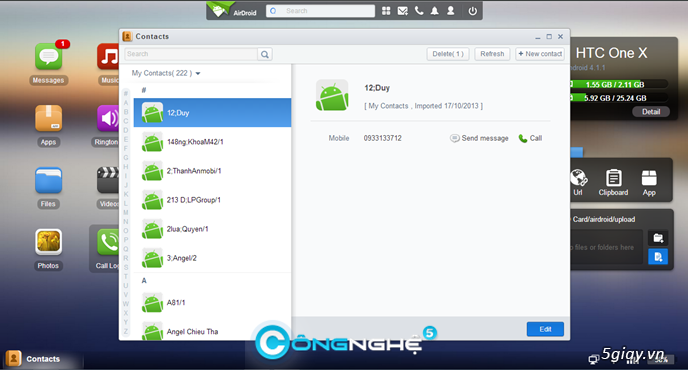Viewport: 688px width, 370px height.
Task: Click the 1.55 GB / 2.11 GB storage bar
Action: (x=620, y=84)
